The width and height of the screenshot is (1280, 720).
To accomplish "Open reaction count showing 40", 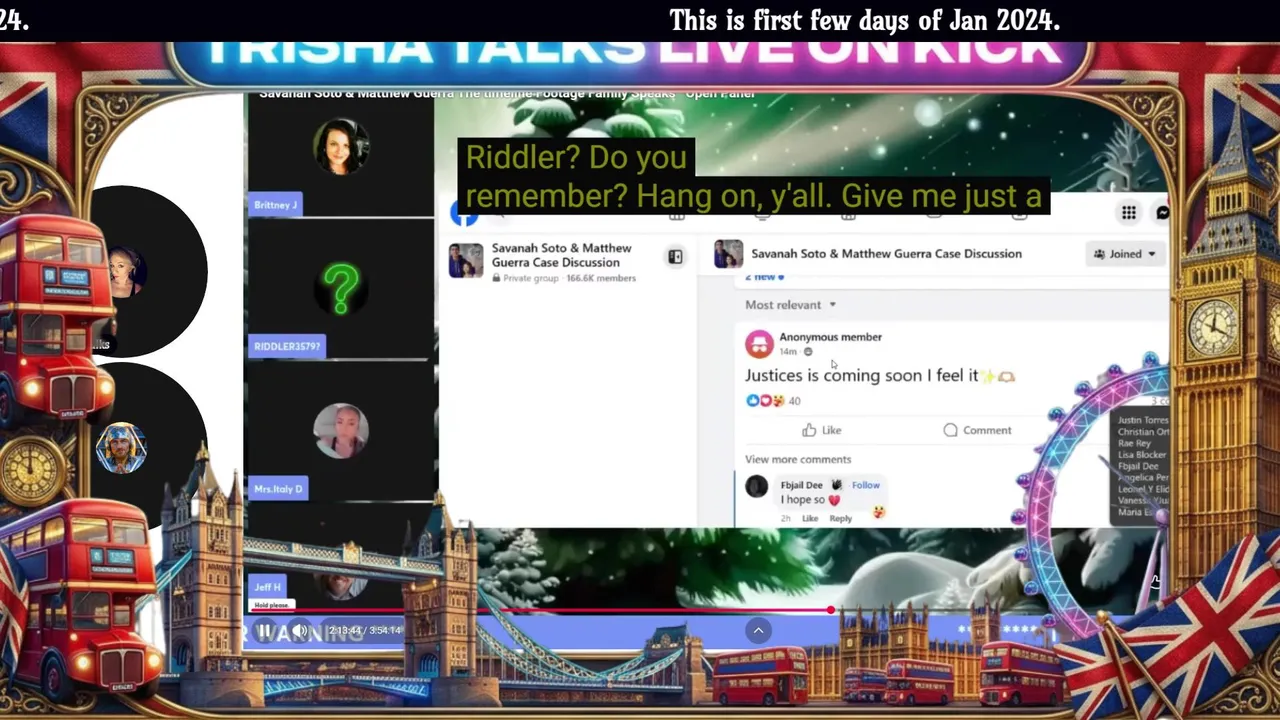I will click(795, 401).
